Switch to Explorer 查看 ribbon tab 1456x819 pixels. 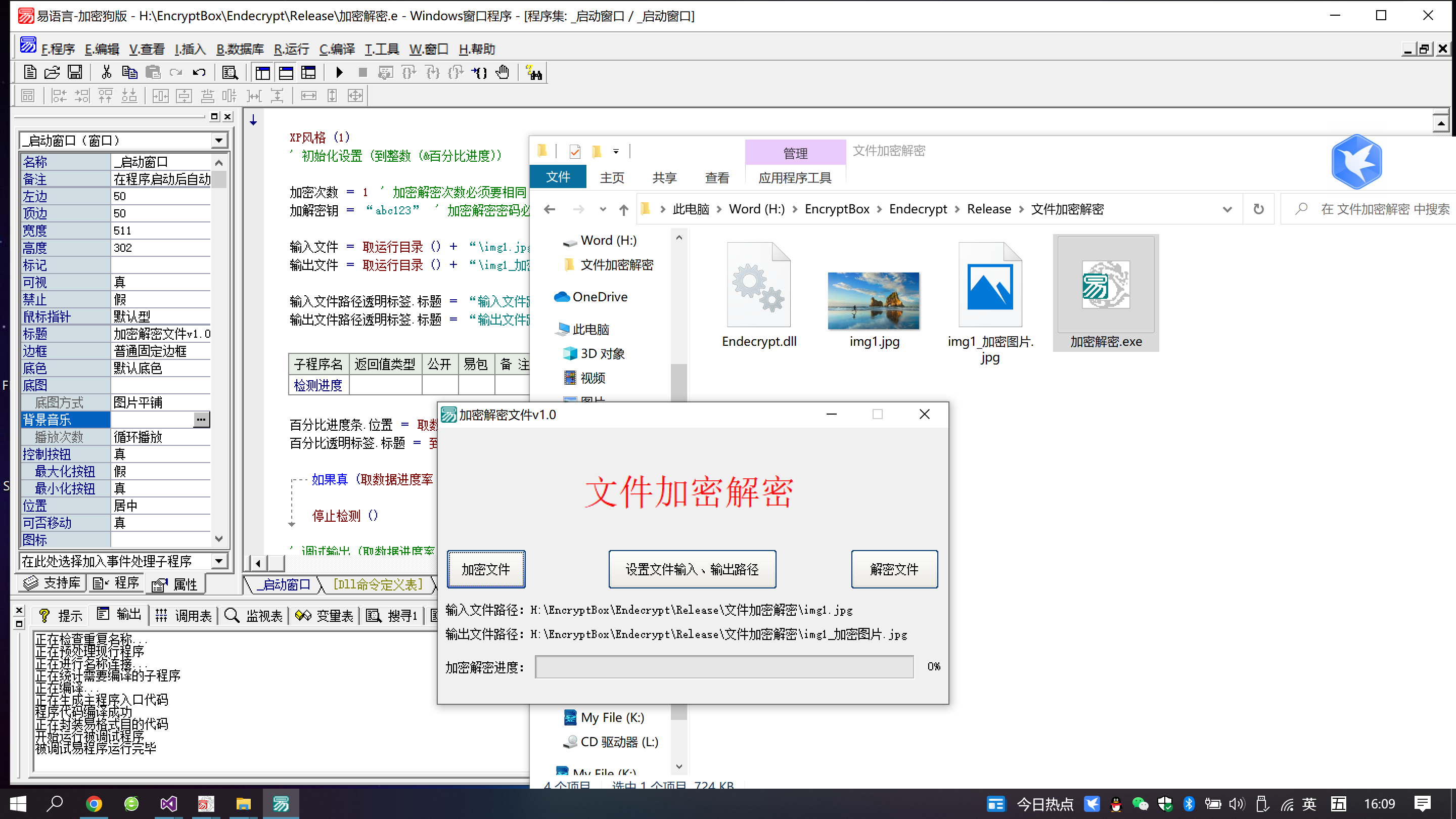(717, 178)
